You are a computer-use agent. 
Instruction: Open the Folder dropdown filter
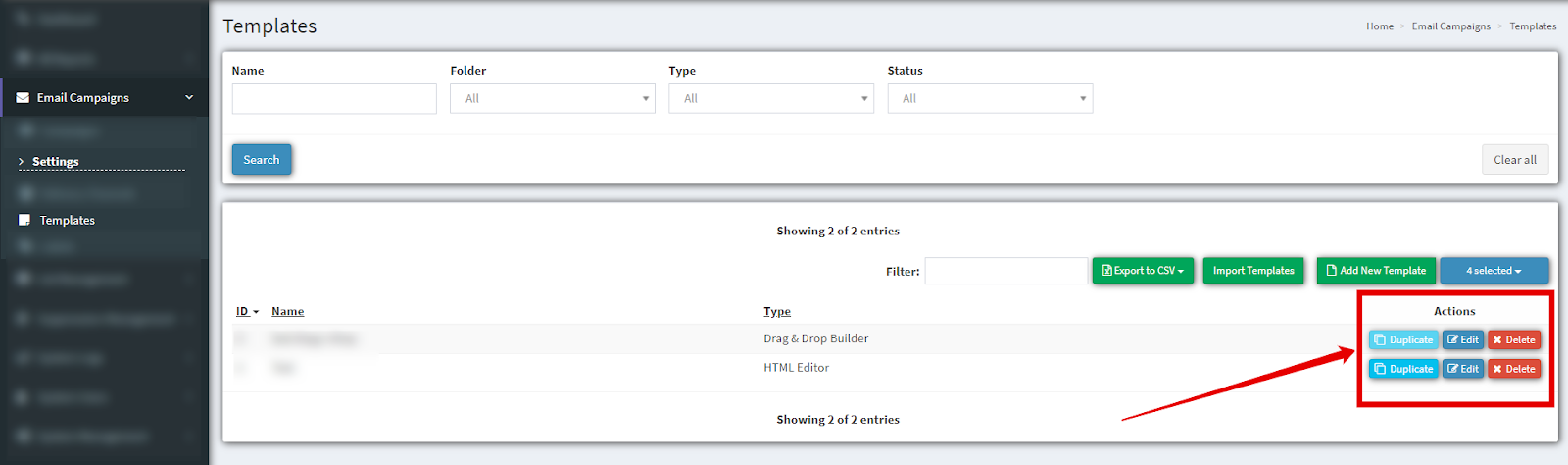[552, 99]
